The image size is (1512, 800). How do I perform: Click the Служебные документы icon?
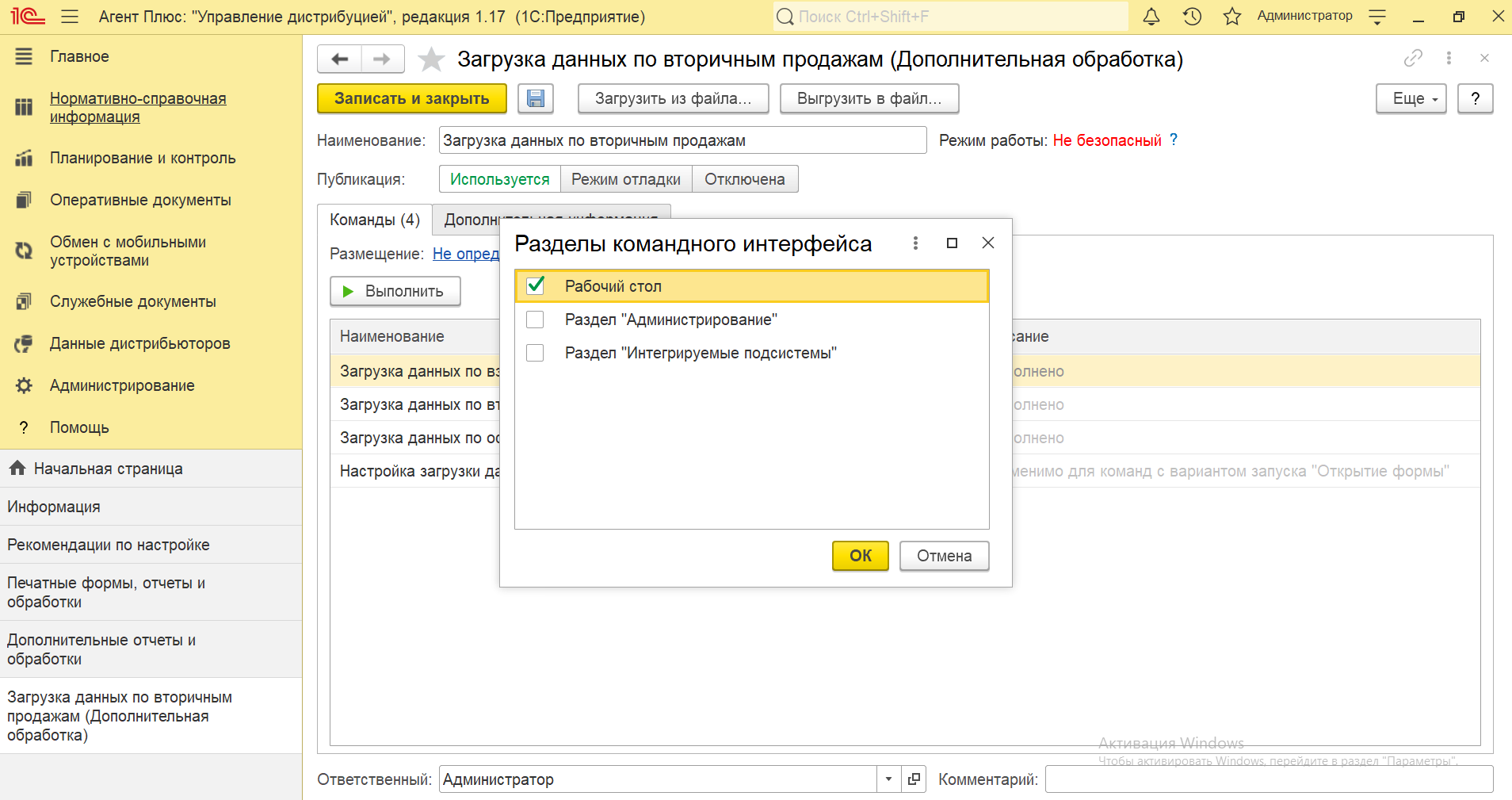[24, 301]
